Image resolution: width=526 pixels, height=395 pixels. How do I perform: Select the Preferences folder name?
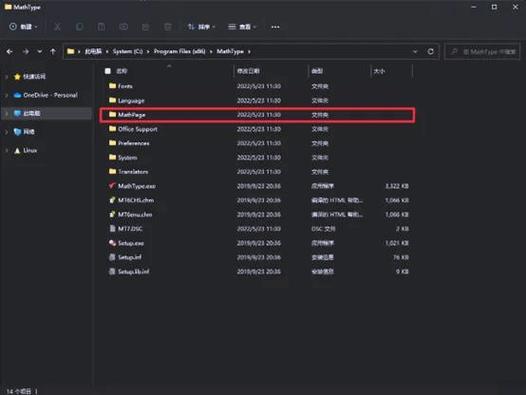click(x=134, y=143)
